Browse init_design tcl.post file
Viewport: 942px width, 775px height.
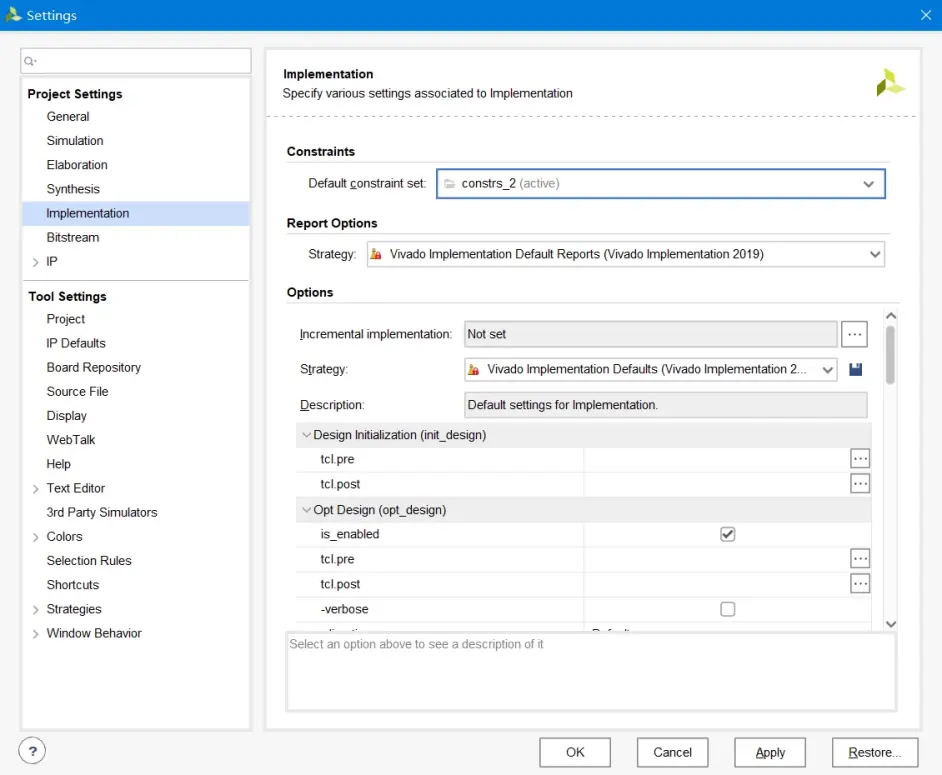click(x=860, y=484)
